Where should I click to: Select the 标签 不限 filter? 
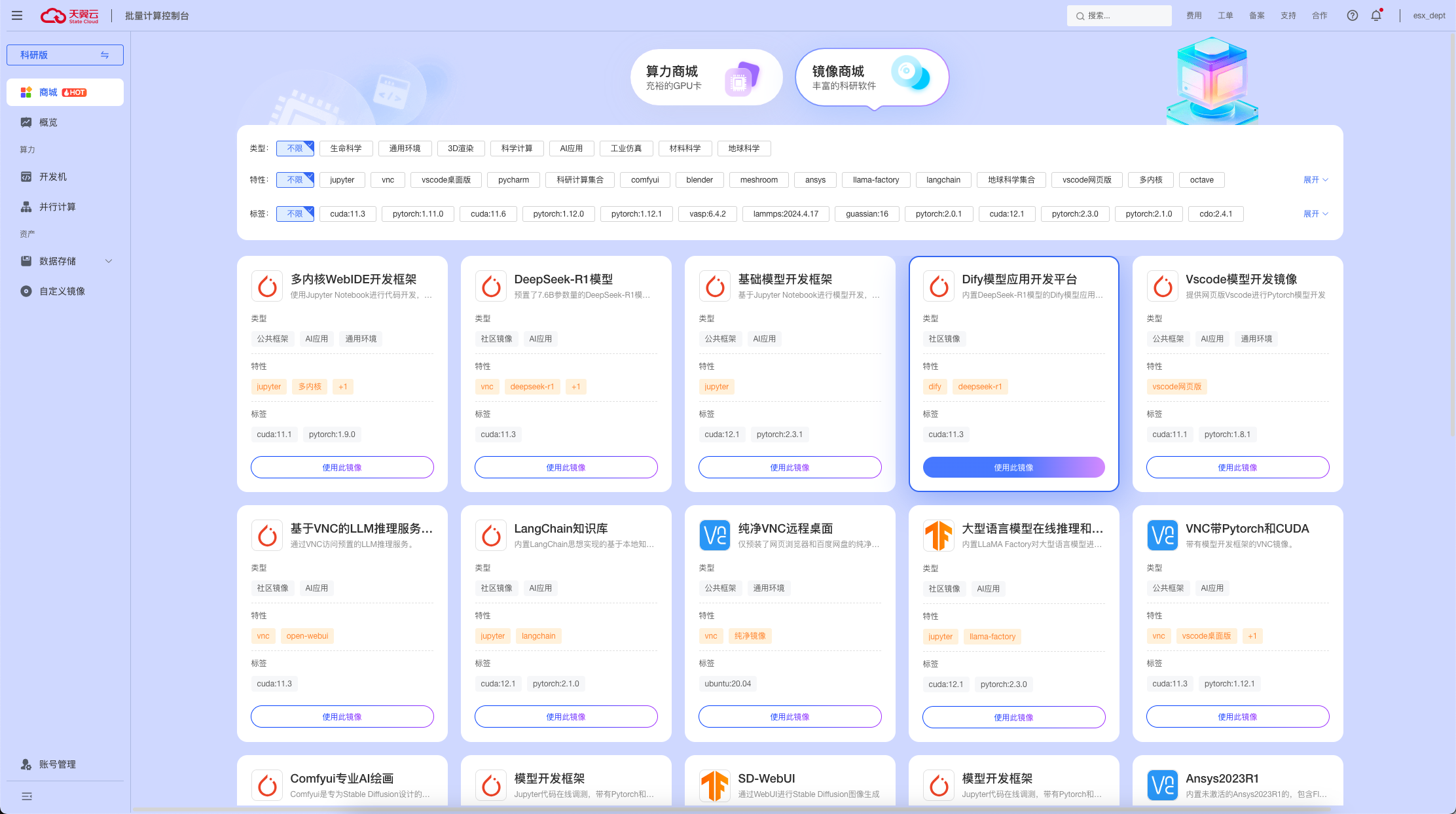click(x=295, y=214)
